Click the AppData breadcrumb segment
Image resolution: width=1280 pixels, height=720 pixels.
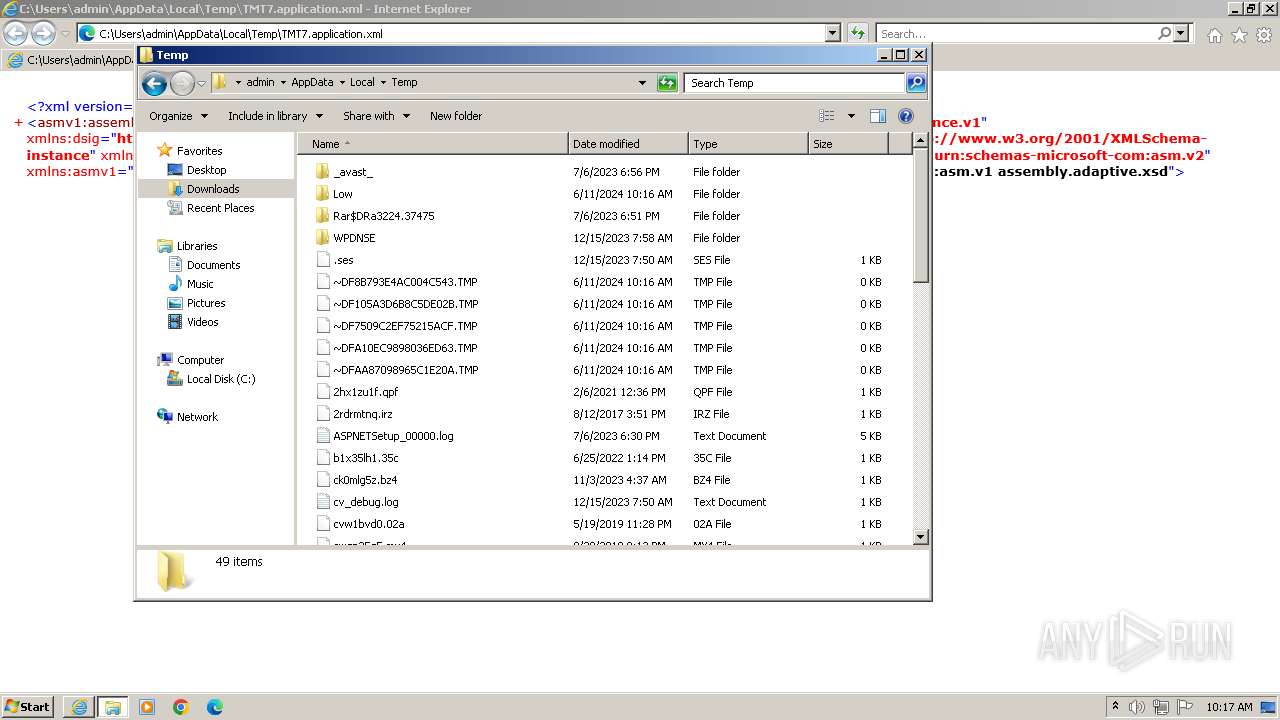[x=312, y=83]
